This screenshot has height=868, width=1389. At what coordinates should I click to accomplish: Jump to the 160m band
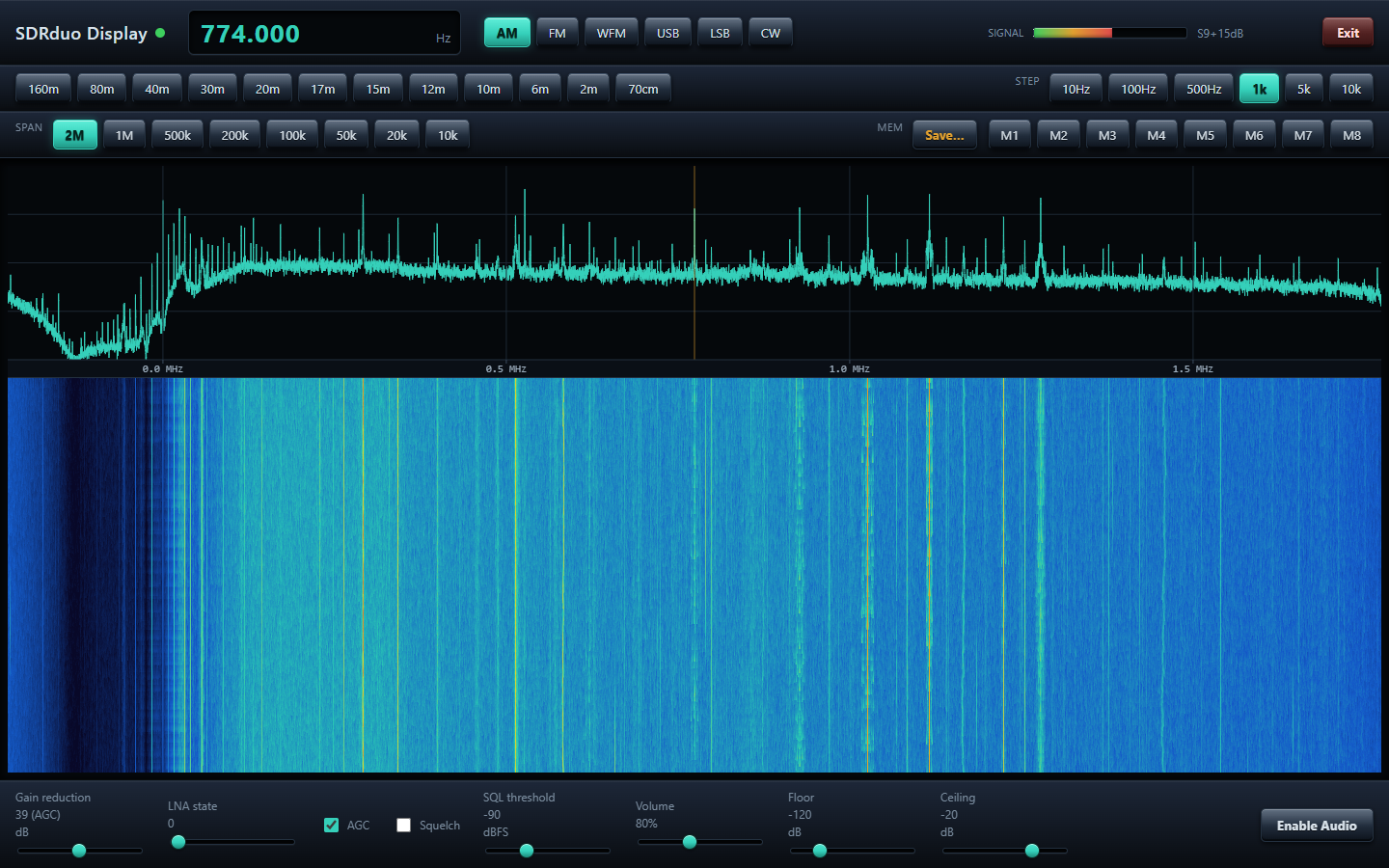pos(43,89)
